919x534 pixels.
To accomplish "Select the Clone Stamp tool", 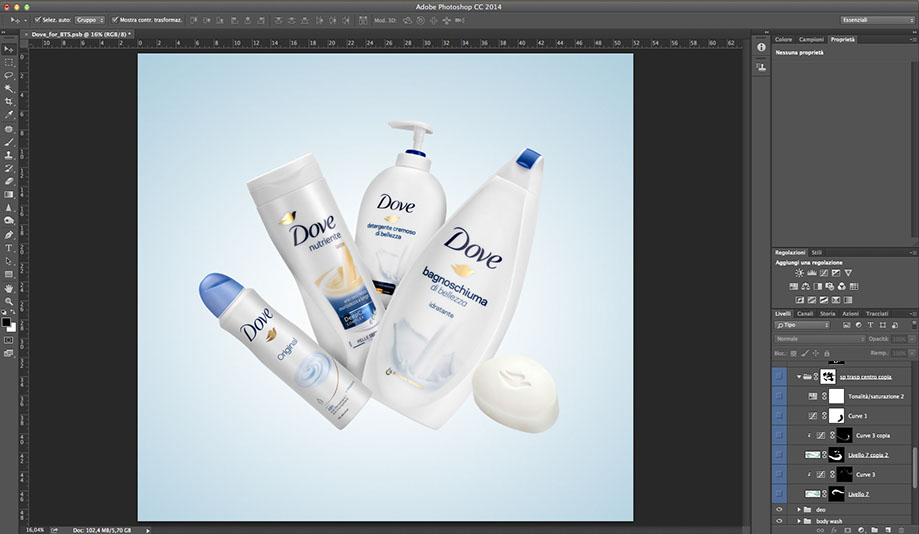I will [x=9, y=155].
